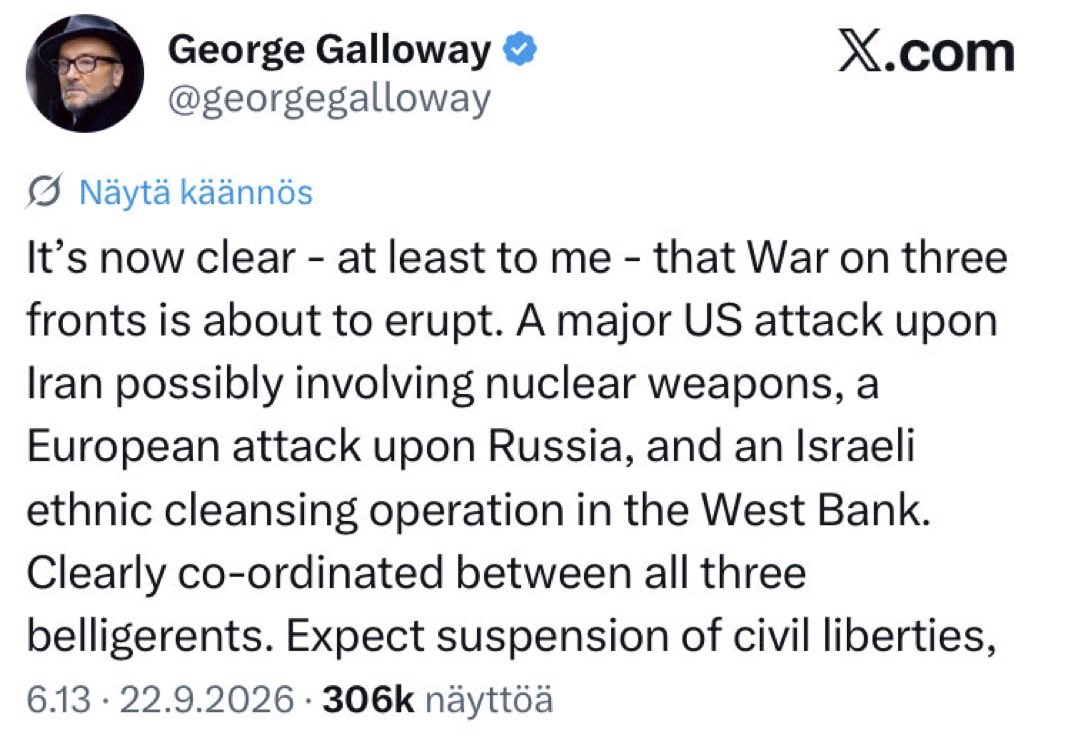Open the 306k views count

pyautogui.click(x=368, y=700)
